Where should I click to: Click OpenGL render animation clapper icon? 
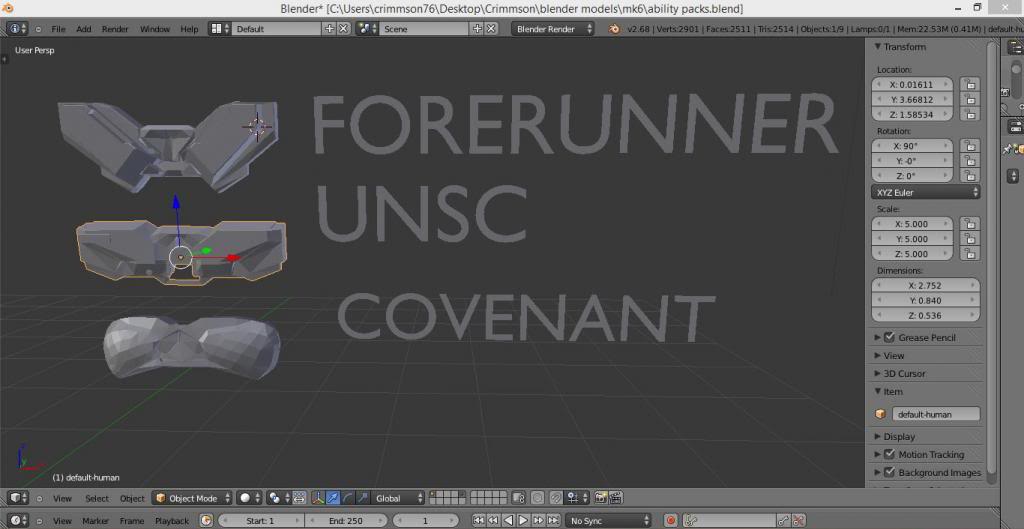615,498
